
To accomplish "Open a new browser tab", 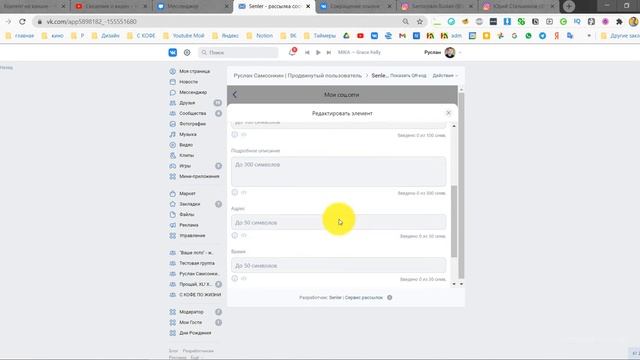I will (569, 6).
